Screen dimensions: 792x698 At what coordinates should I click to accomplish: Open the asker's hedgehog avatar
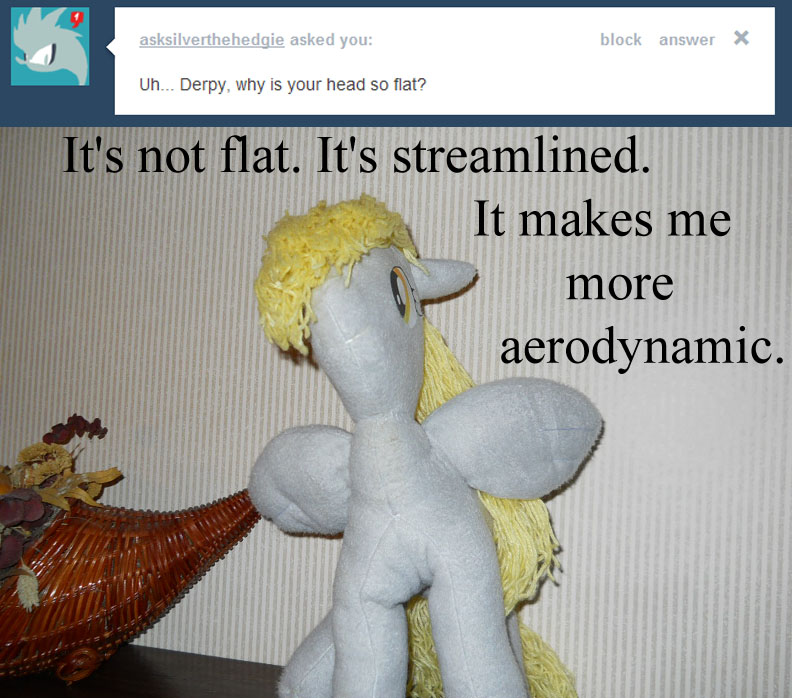50,46
